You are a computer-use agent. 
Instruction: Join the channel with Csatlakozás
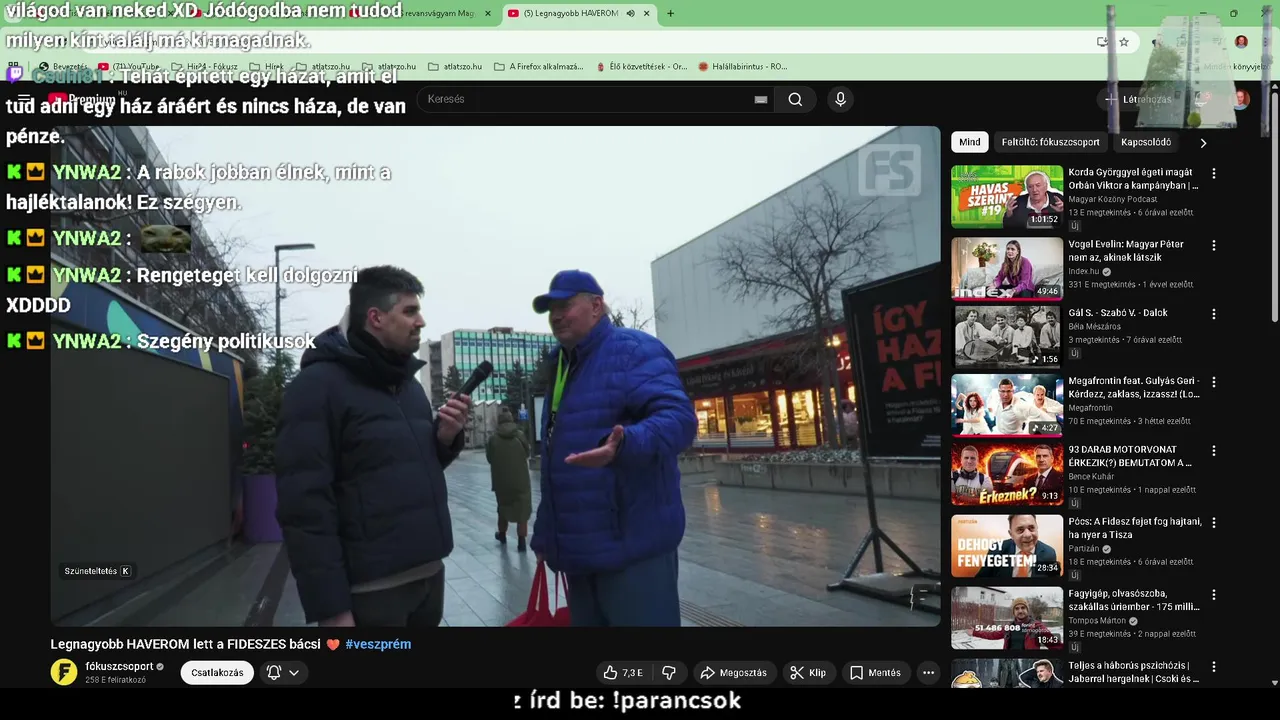(x=217, y=673)
